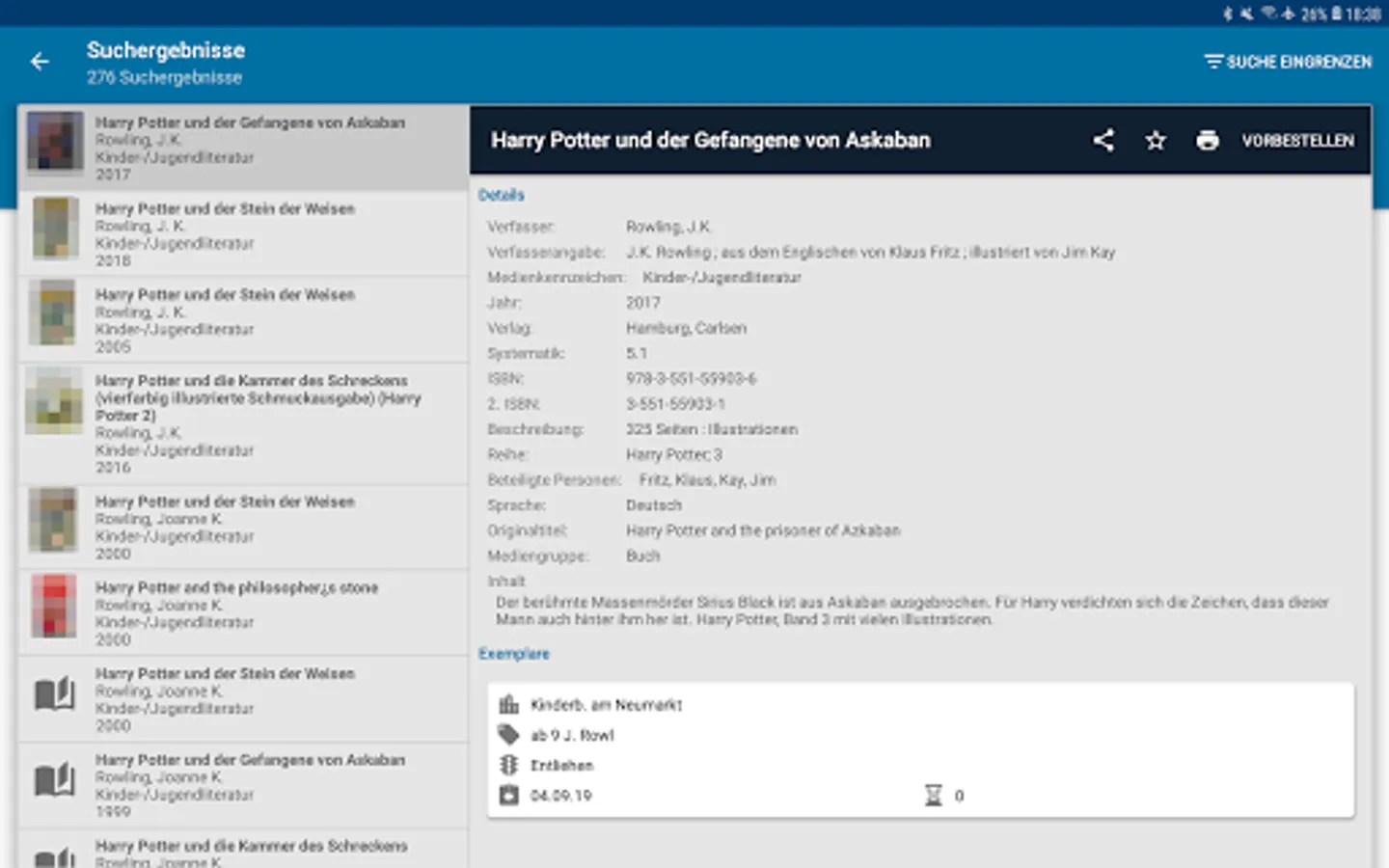The height and width of the screenshot is (868, 1389).
Task: Go back with the arrow icon
Action: 40,62
